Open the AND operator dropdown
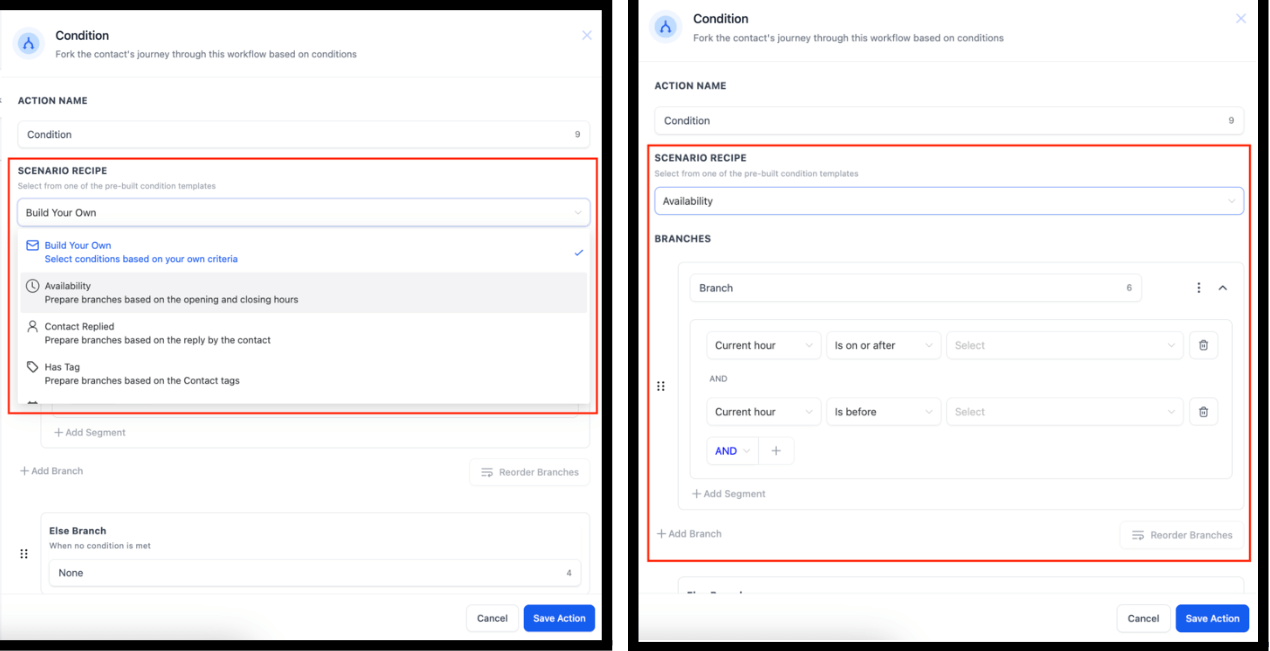 733,451
